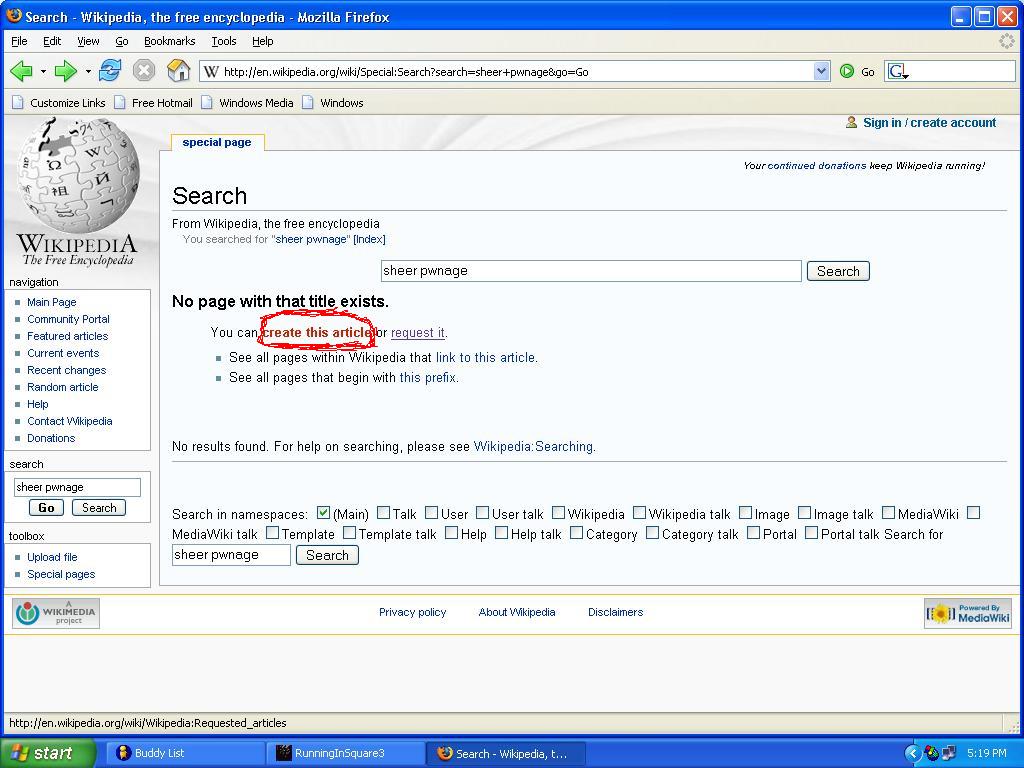Enable the Template namespace checkbox
The width and height of the screenshot is (1024, 768).
point(272,533)
